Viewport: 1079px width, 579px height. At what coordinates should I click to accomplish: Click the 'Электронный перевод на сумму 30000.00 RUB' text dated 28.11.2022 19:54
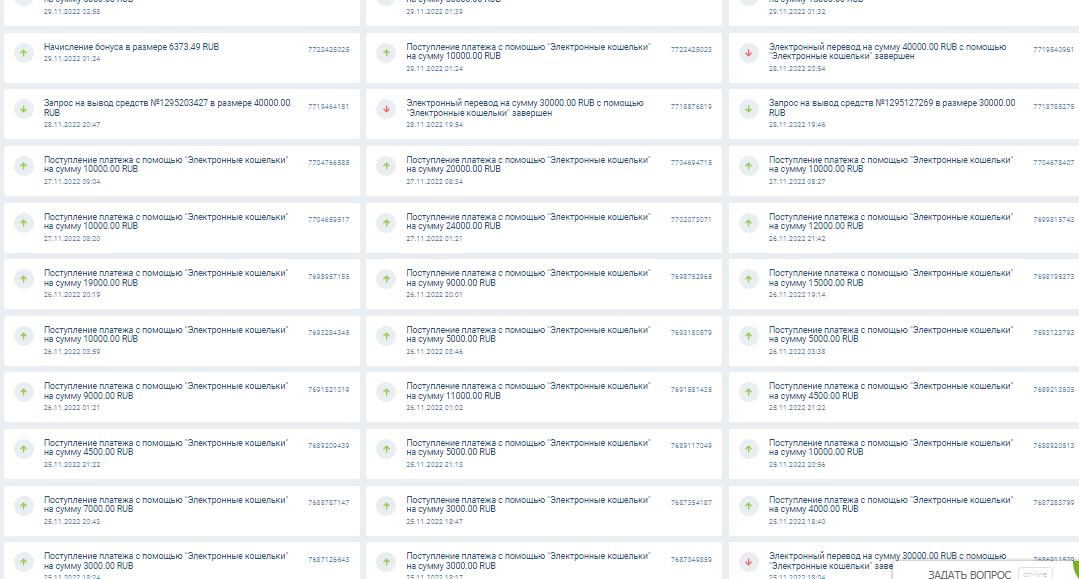(x=525, y=107)
